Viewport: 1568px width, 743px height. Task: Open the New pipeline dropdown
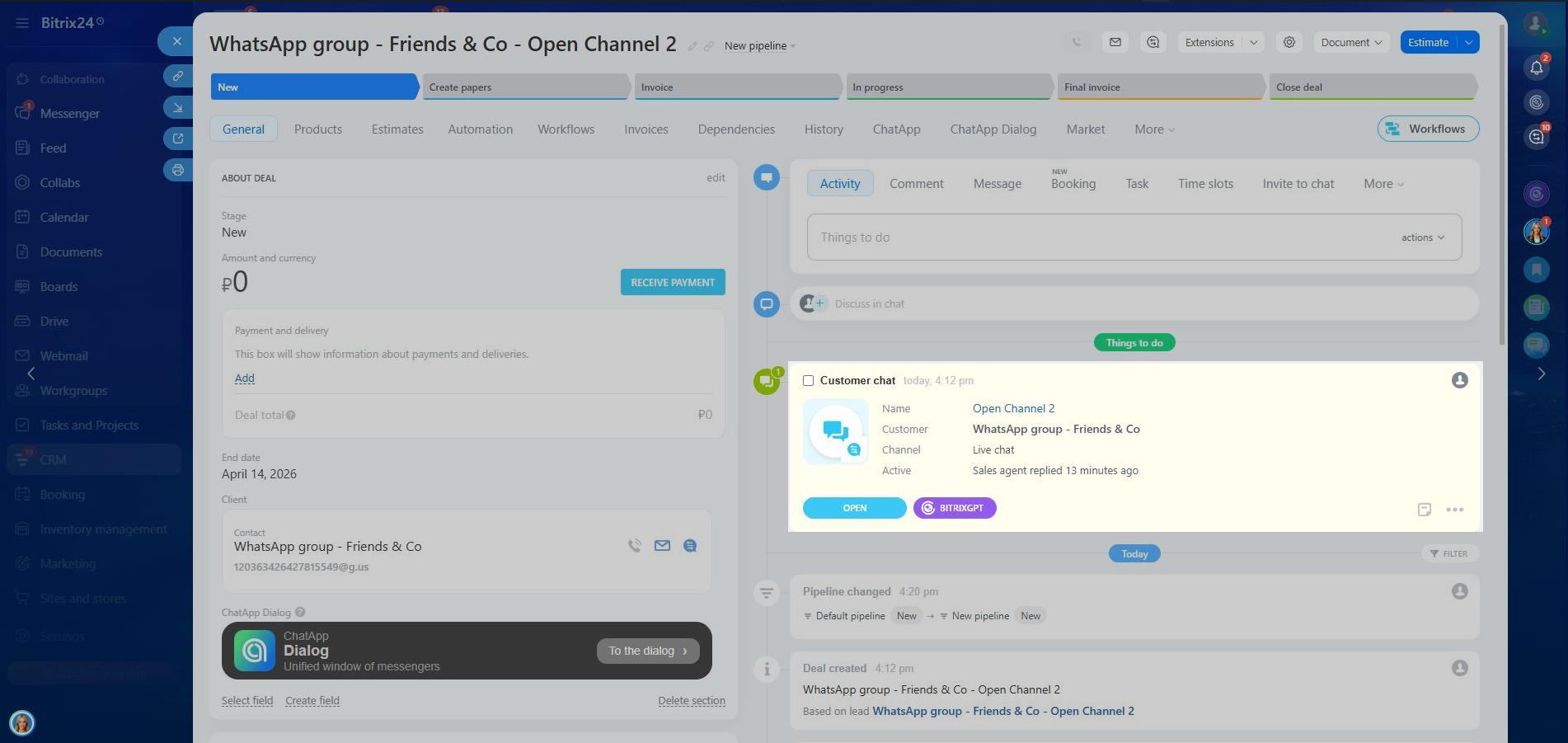(760, 46)
